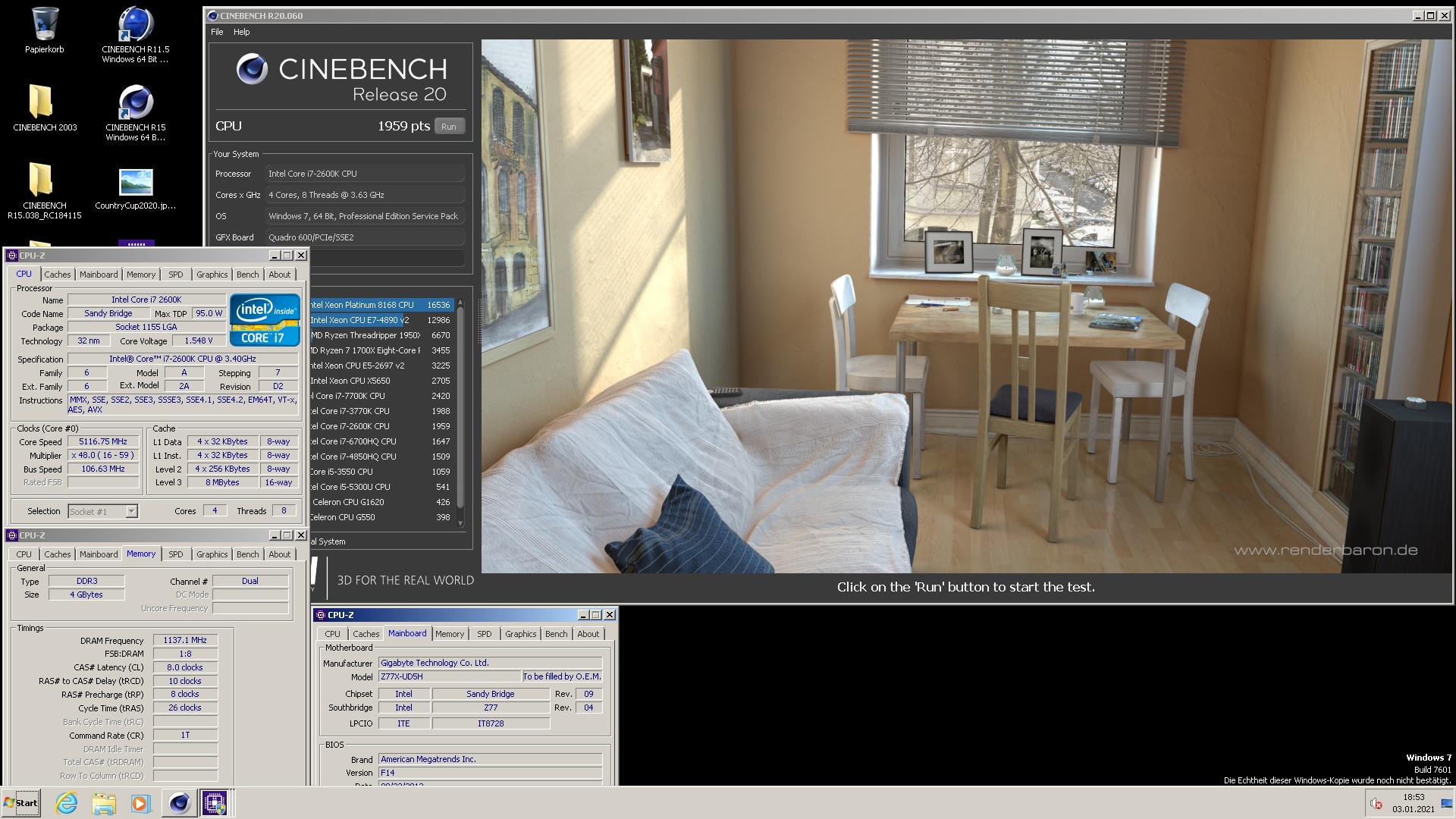The height and width of the screenshot is (819, 1456).
Task: Open Windows Explorer from taskbar
Action: coord(104,803)
